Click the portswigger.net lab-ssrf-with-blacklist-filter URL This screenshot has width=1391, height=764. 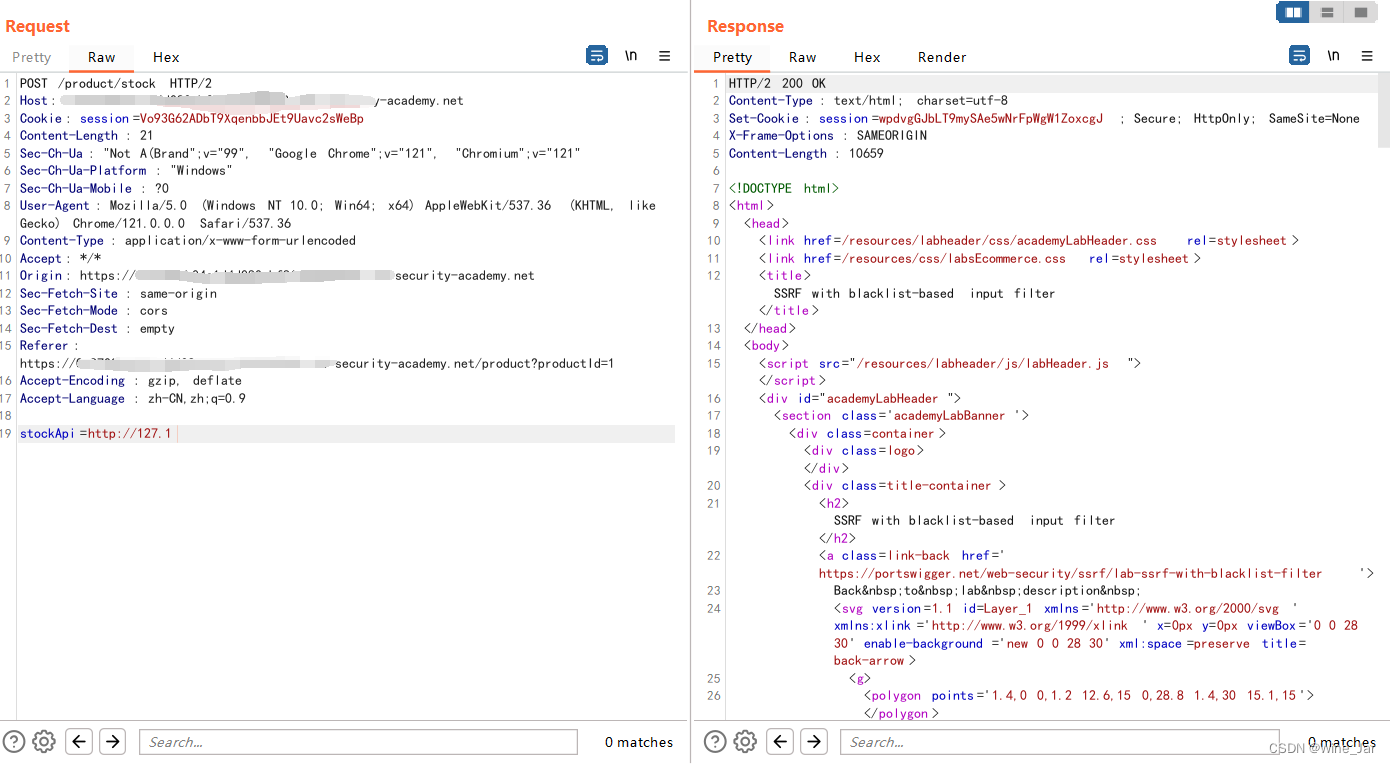tap(1070, 574)
